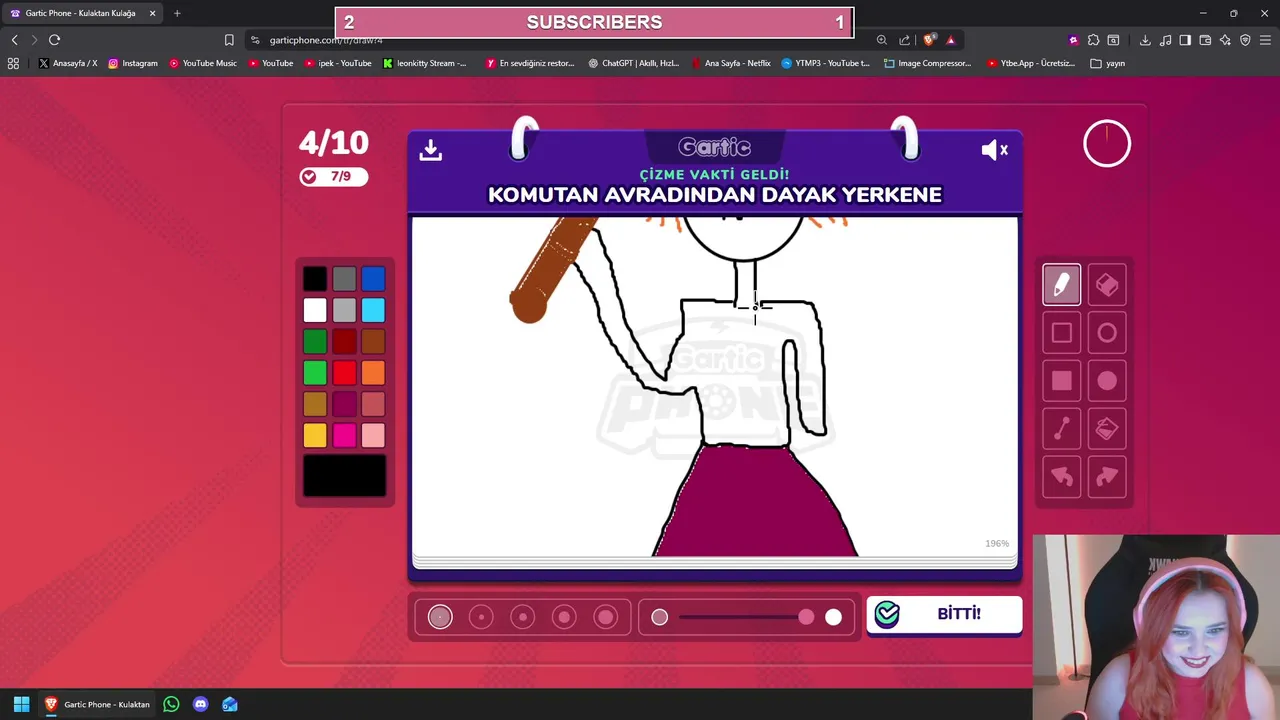Pick the bright red color swatch
The width and height of the screenshot is (1280, 720).
[344, 373]
